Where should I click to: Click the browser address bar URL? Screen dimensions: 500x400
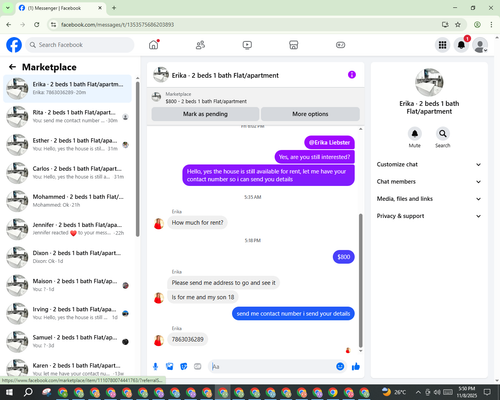pos(117,25)
